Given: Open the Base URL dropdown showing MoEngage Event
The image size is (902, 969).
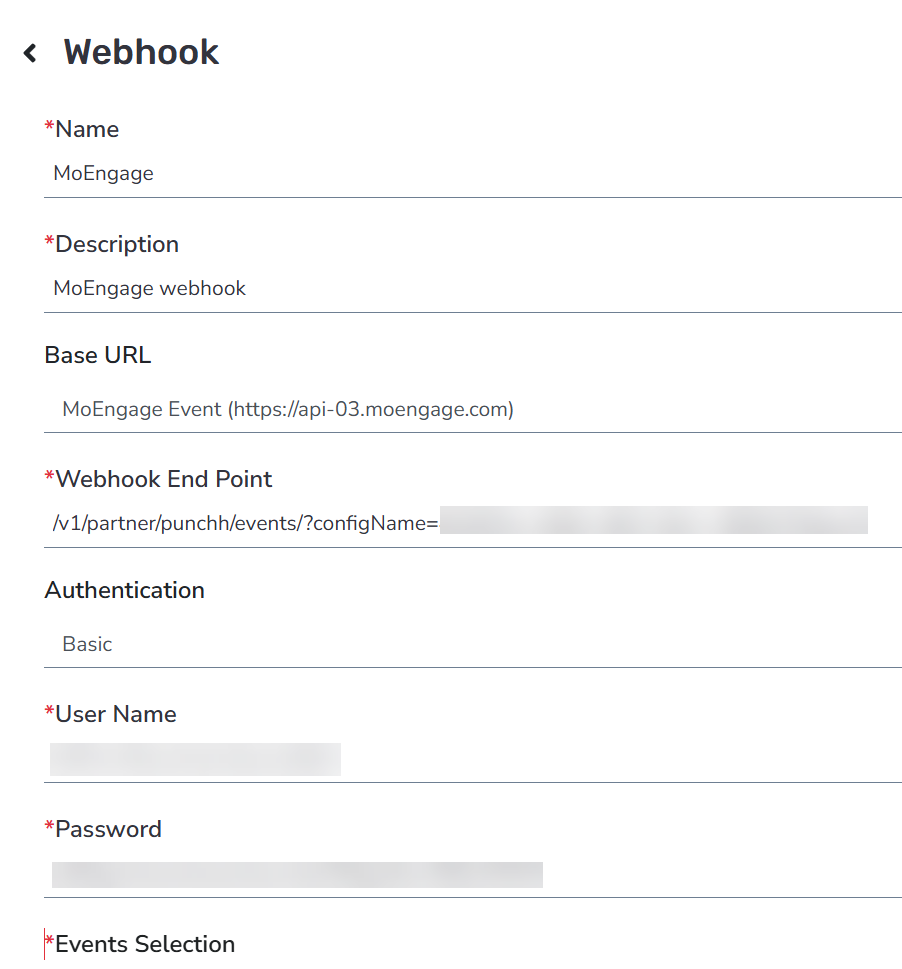Looking at the screenshot, I should [473, 409].
